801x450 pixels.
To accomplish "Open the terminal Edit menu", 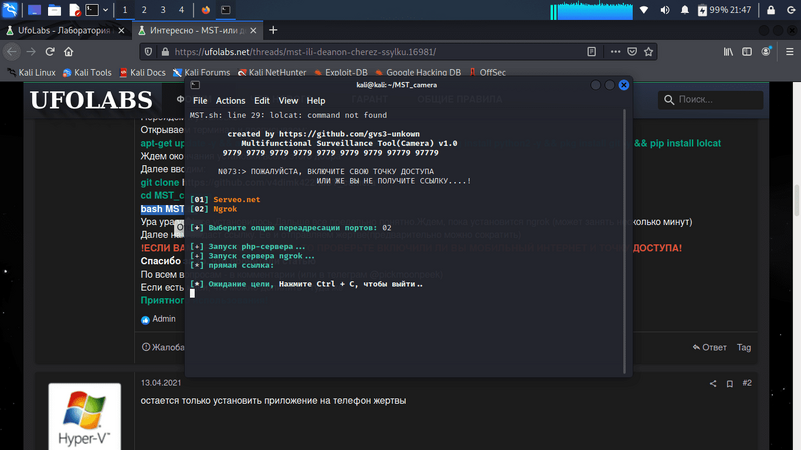I will coord(262,101).
